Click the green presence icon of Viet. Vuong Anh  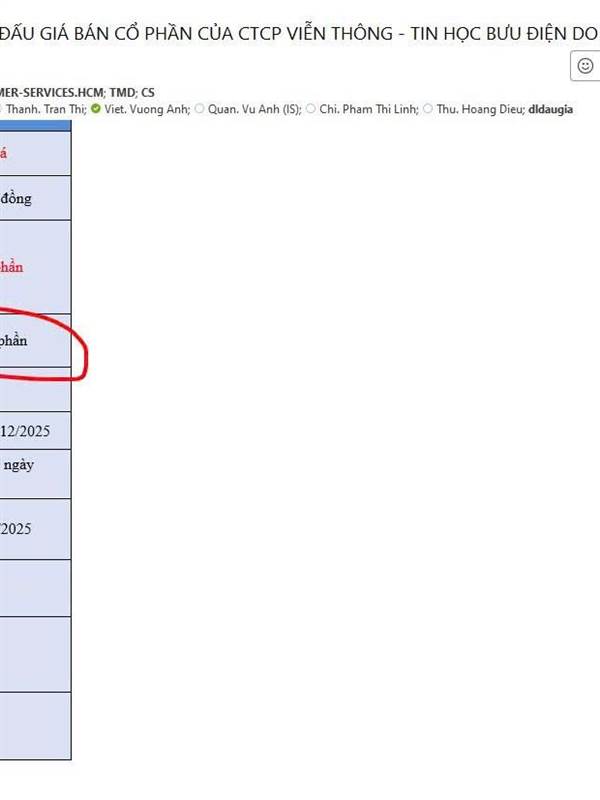pos(96,109)
